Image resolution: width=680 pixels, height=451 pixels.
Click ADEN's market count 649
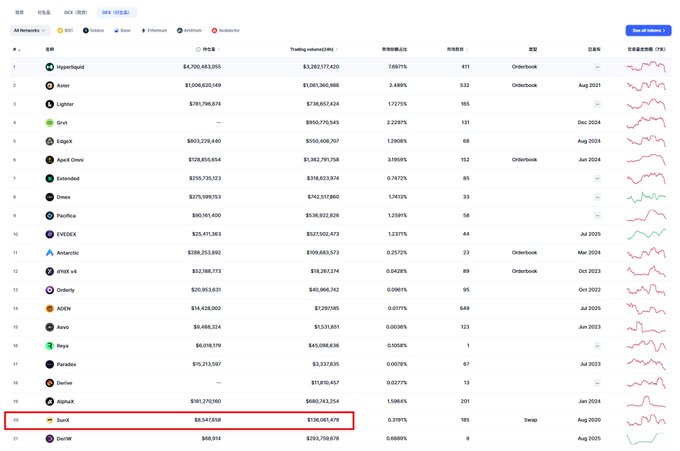point(464,308)
